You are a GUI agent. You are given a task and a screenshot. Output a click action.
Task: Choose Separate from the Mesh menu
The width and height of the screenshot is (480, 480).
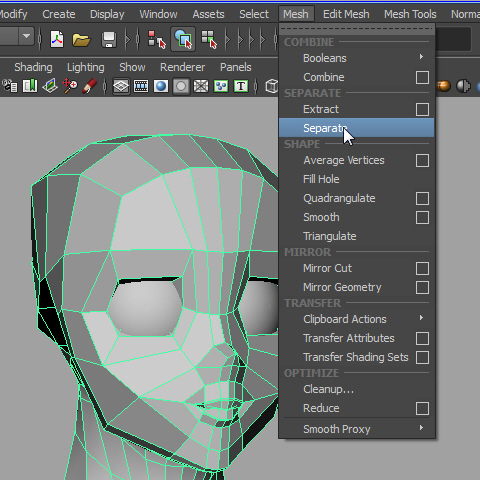pos(357,128)
